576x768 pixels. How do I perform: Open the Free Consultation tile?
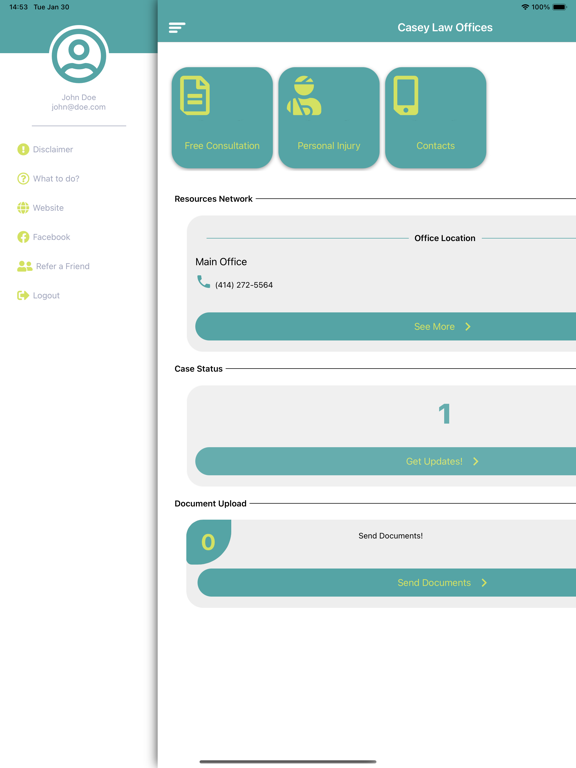[x=222, y=118]
